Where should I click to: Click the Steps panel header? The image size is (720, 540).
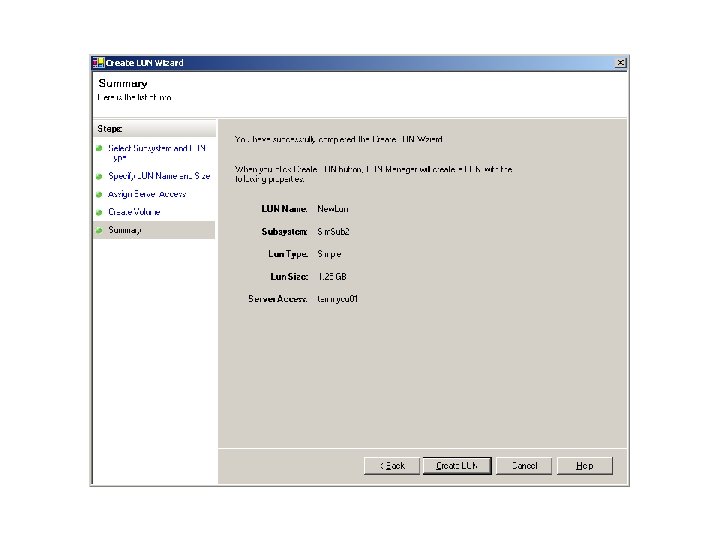[x=154, y=129]
